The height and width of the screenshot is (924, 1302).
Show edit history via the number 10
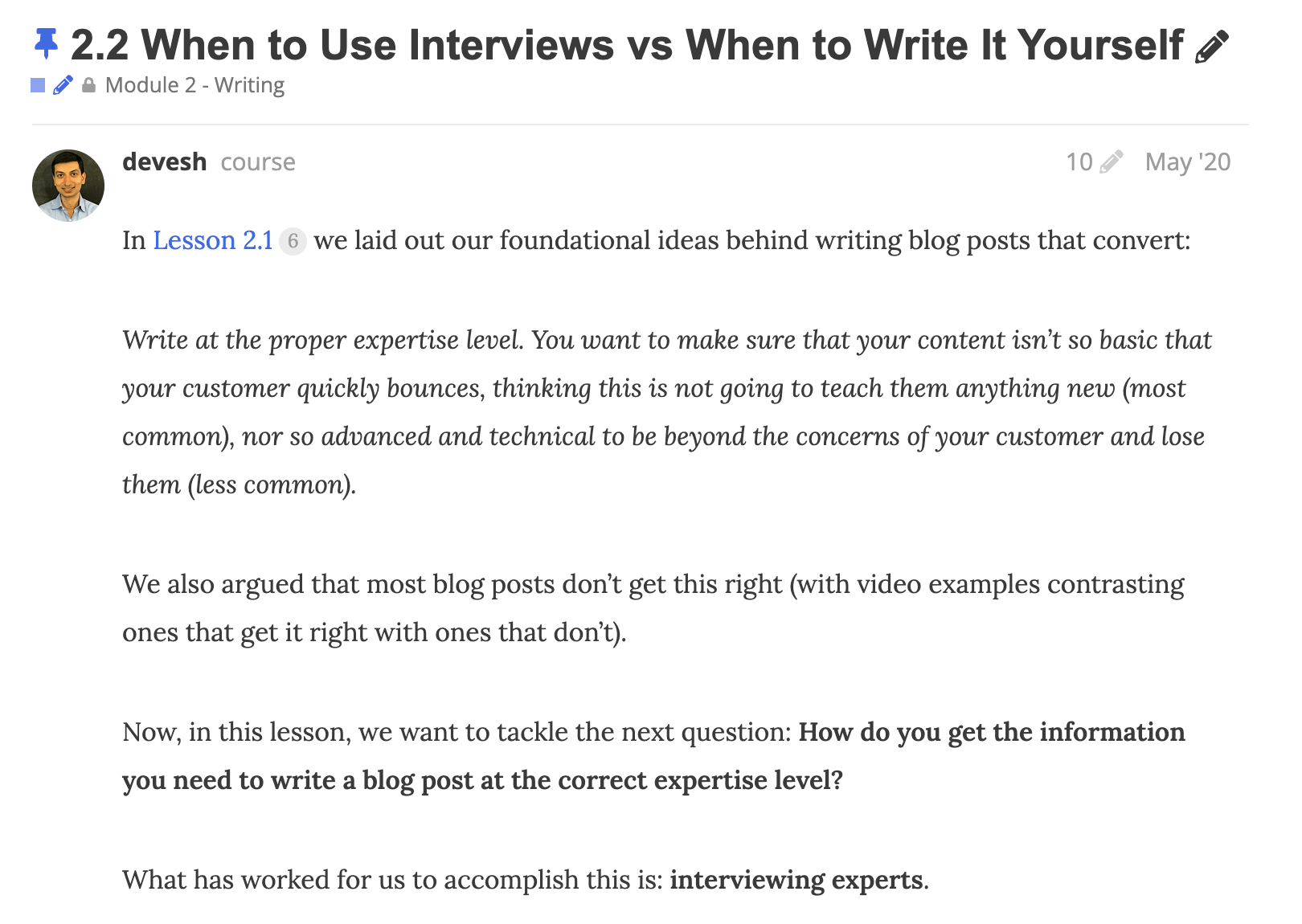[x=1079, y=162]
